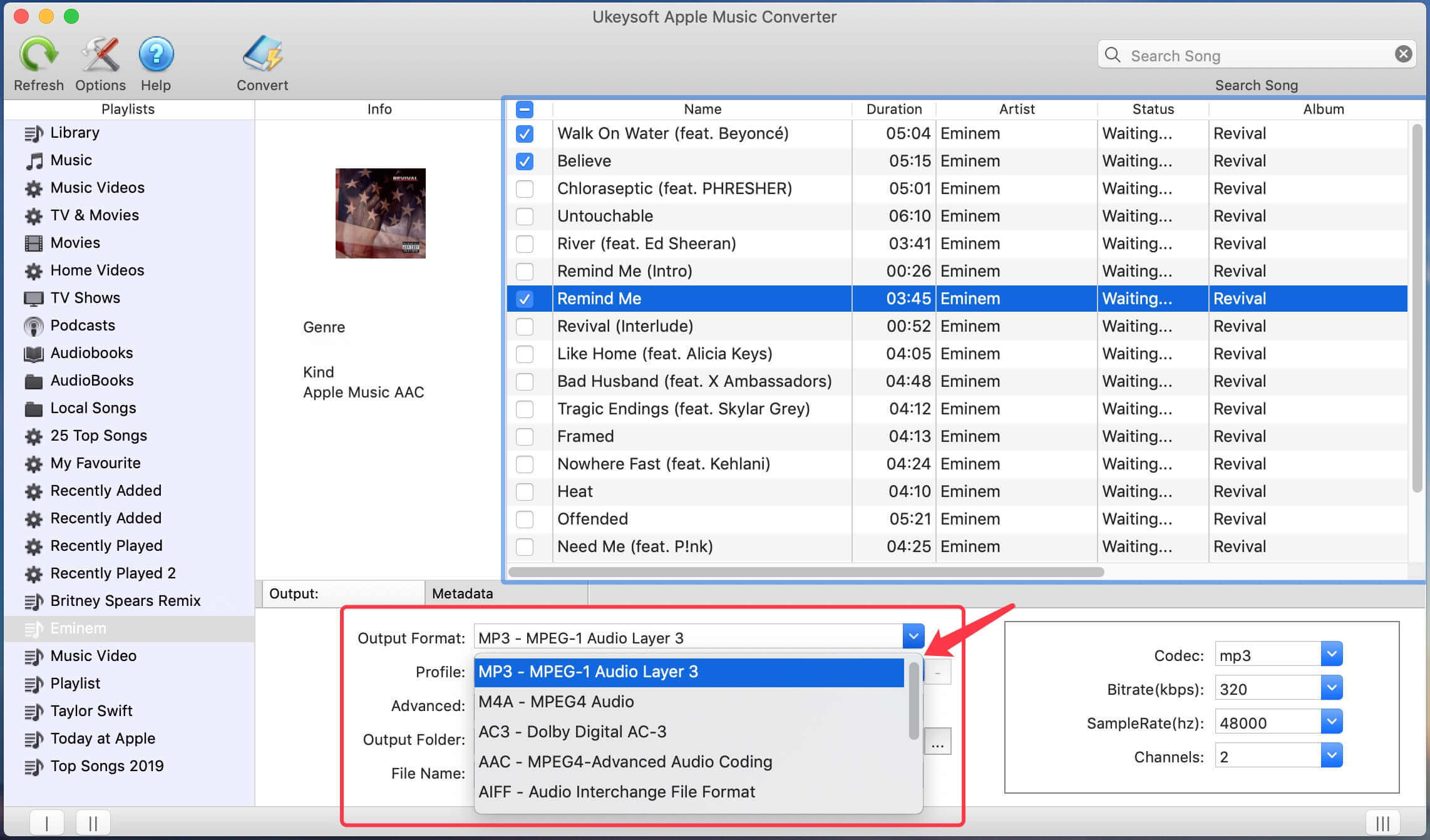Toggle checkbox for Walk On Water song
Screen dimensions: 1430x840
(x=525, y=133)
